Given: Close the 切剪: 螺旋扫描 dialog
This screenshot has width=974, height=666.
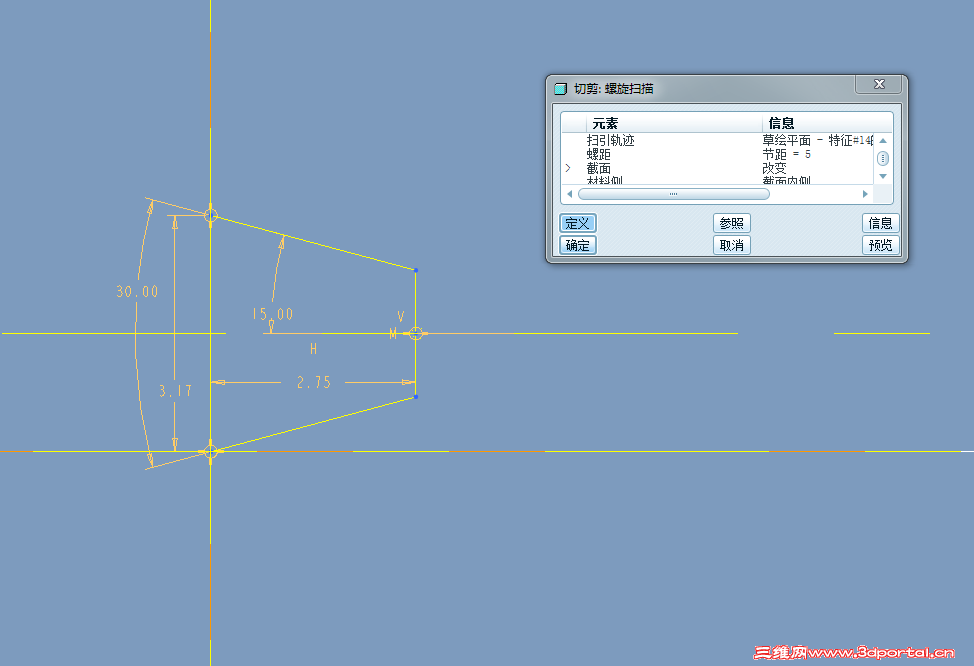Looking at the screenshot, I should tap(878, 84).
